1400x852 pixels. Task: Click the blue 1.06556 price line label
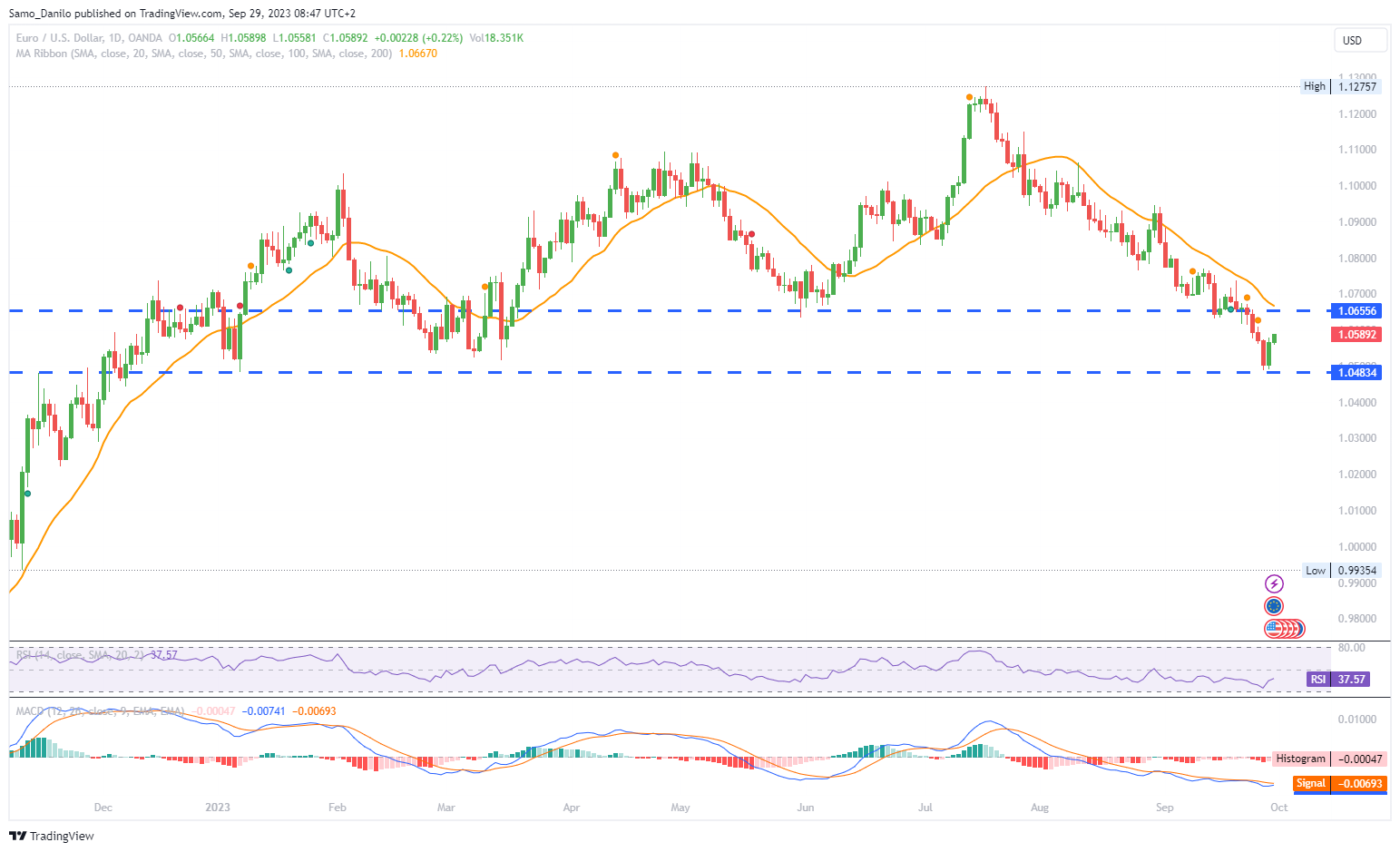[x=1356, y=310]
